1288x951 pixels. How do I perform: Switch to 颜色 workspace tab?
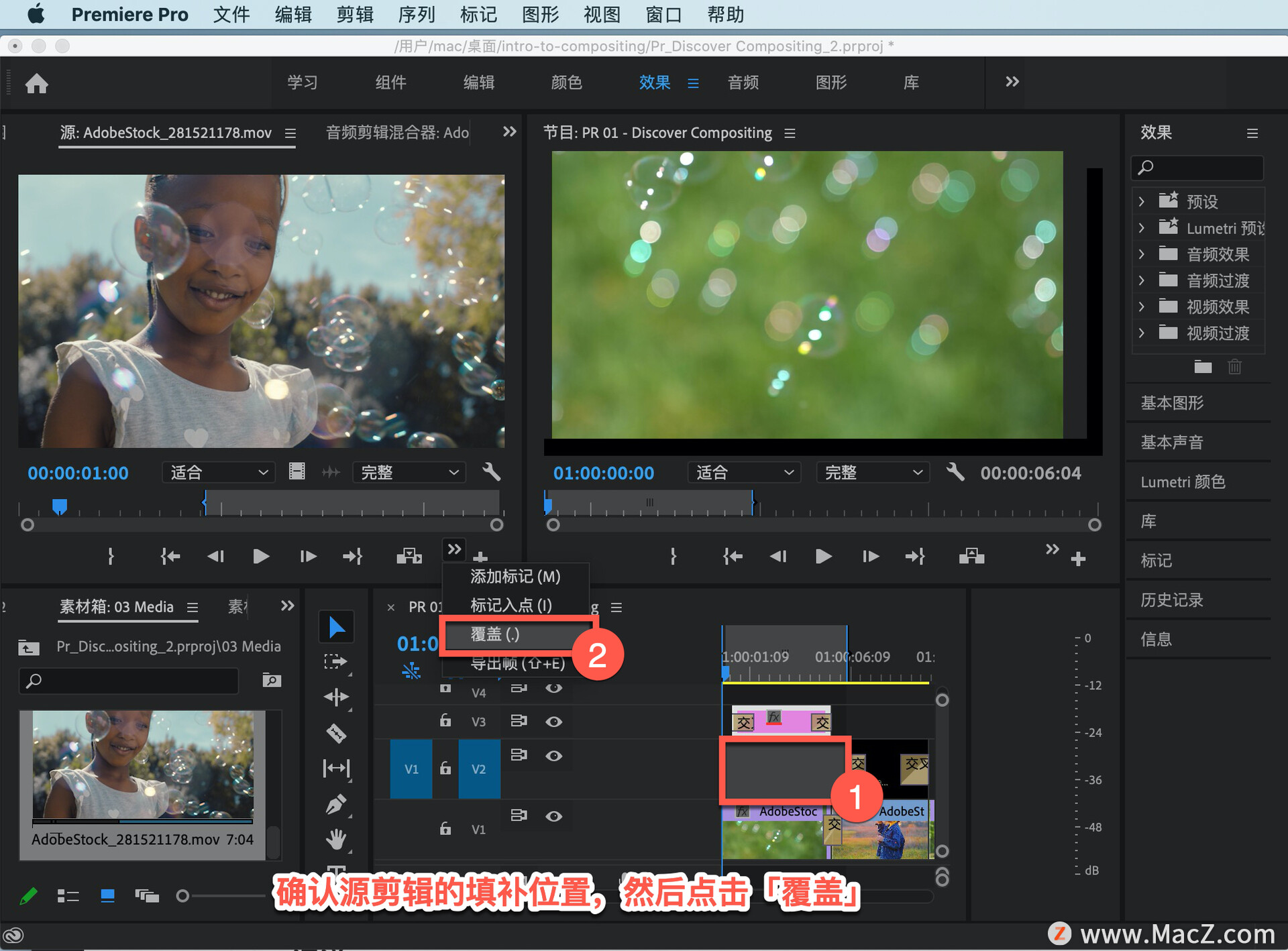coord(567,82)
